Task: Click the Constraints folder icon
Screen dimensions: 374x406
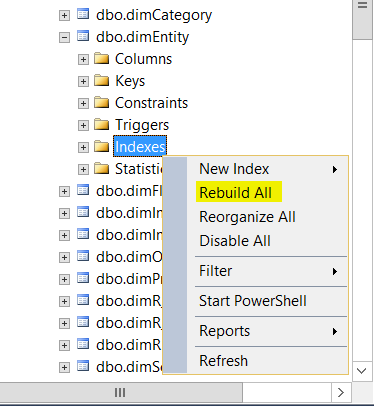Action: click(x=102, y=102)
